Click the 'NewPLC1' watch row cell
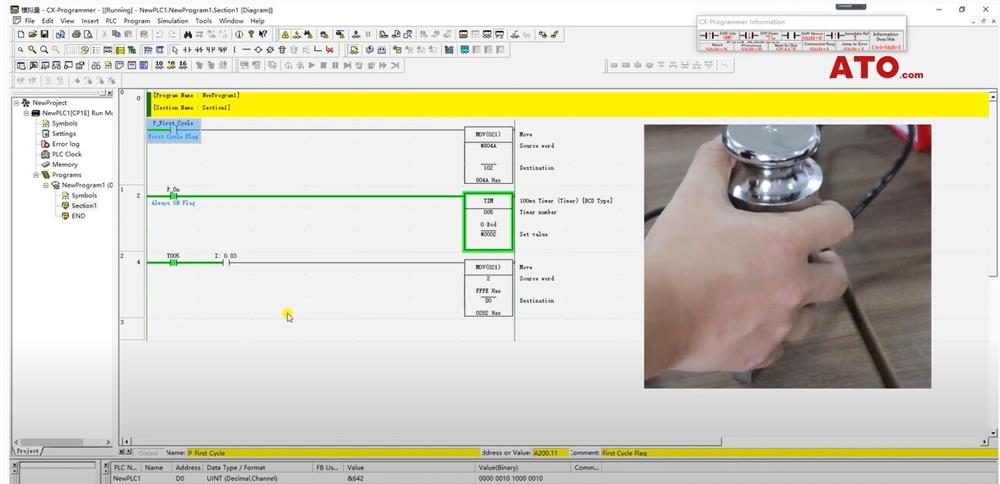1000x484 pixels. [x=126, y=478]
